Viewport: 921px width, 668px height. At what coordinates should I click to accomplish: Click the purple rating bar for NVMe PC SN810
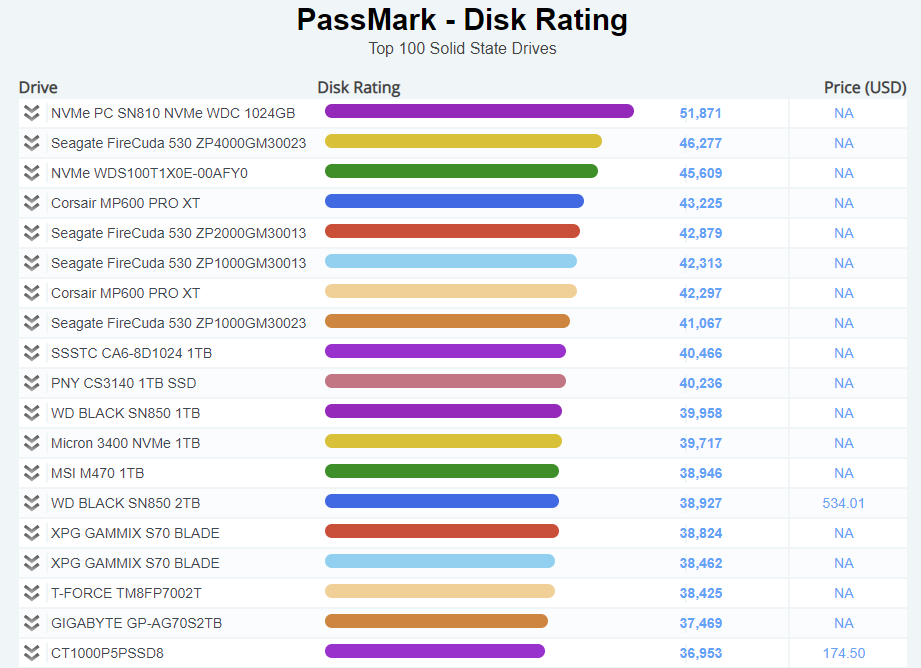point(479,111)
